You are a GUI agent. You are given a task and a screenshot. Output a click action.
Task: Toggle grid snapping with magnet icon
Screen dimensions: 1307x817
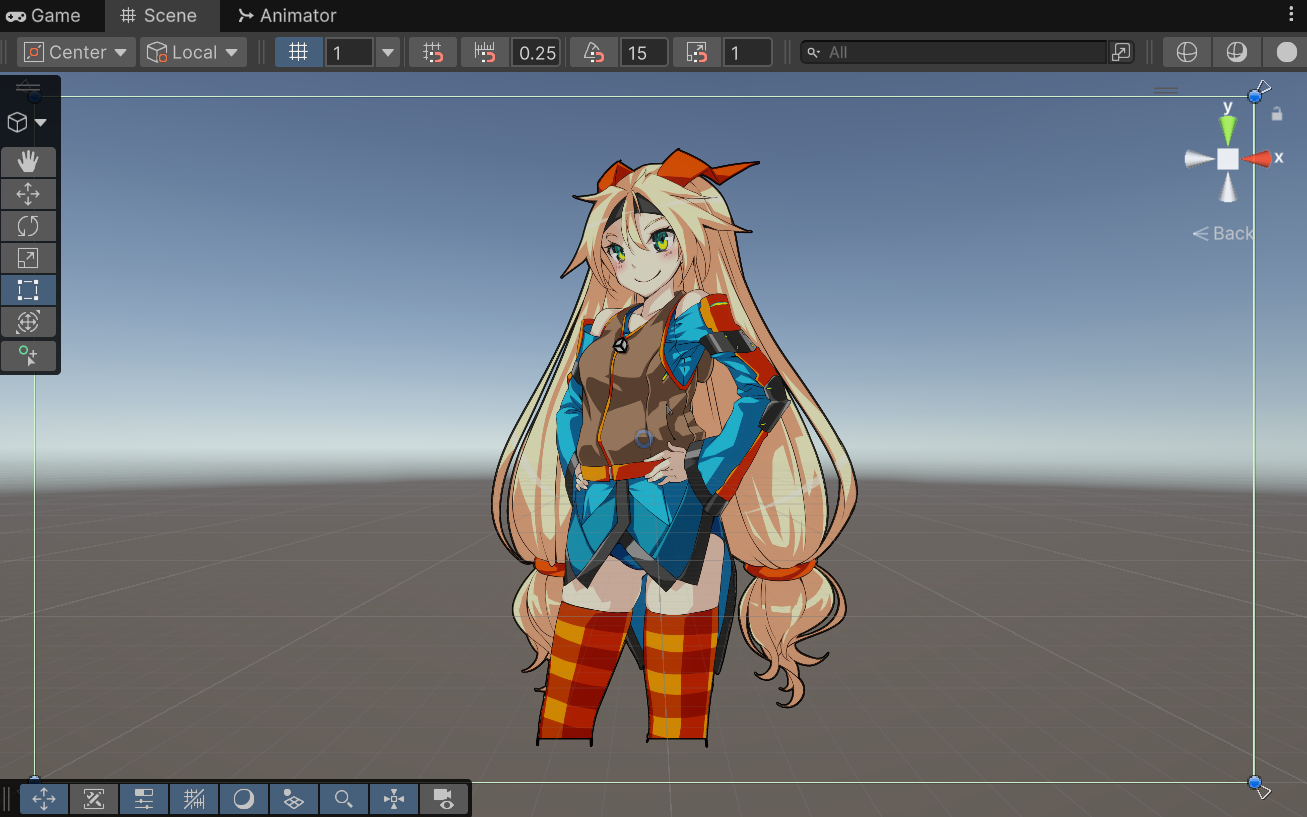tap(433, 52)
